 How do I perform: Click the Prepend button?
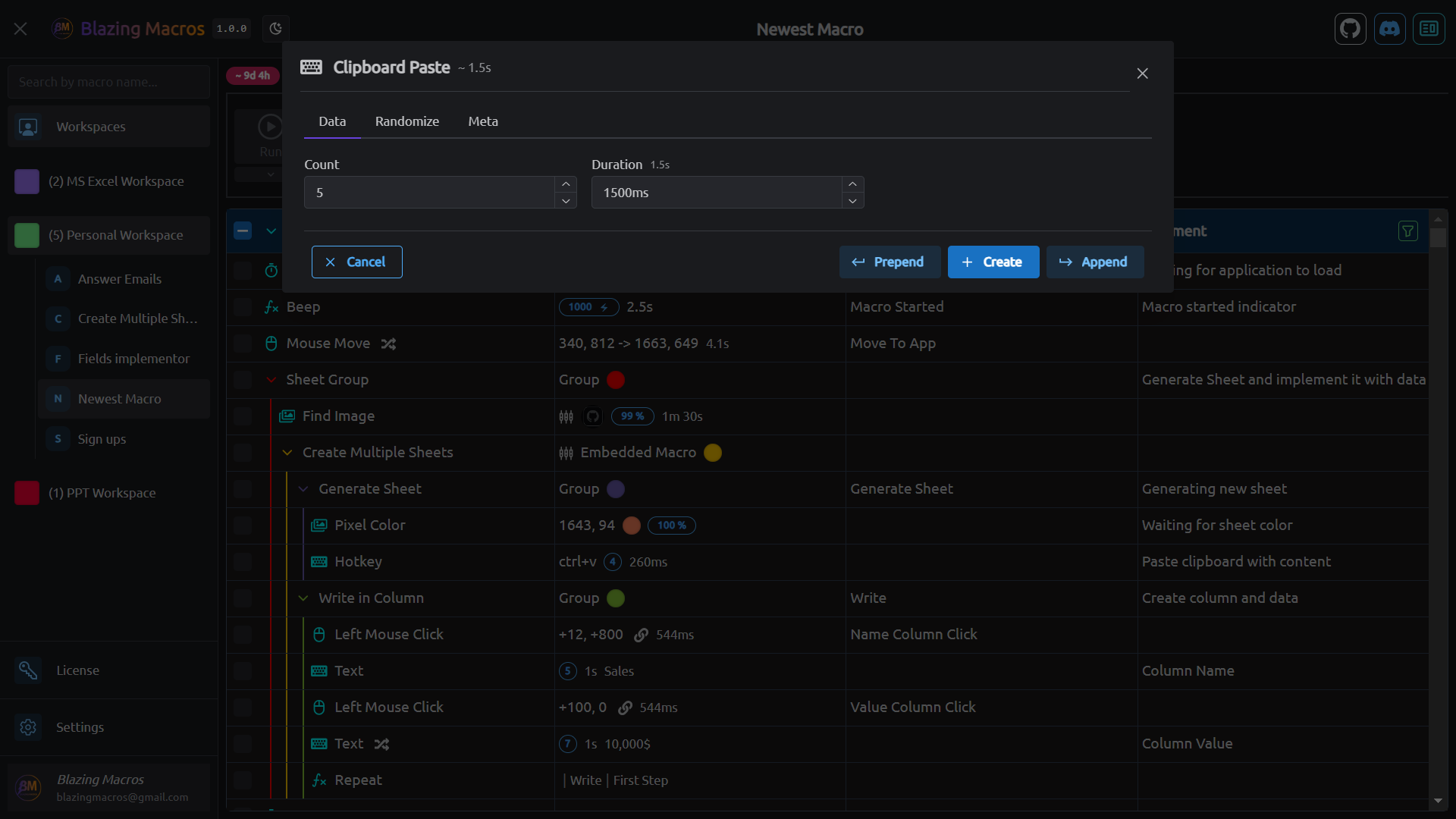[x=890, y=262]
